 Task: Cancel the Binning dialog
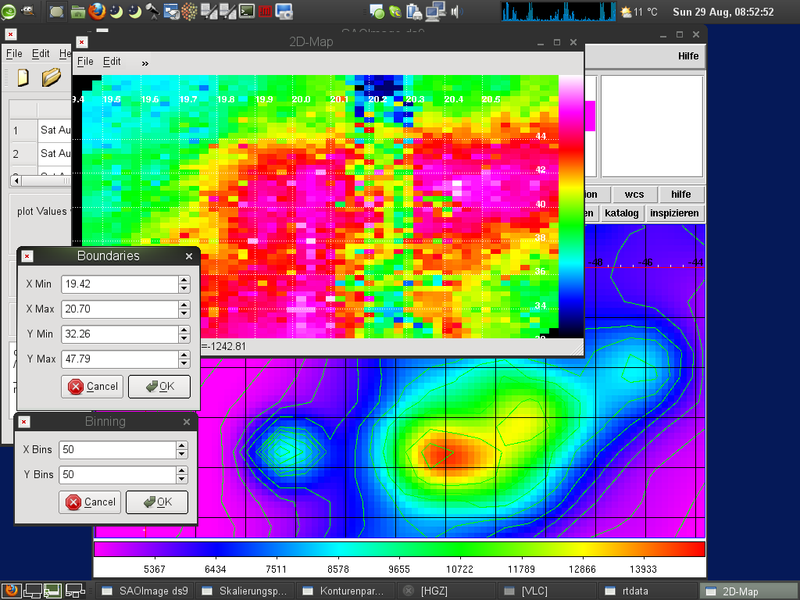pos(90,502)
